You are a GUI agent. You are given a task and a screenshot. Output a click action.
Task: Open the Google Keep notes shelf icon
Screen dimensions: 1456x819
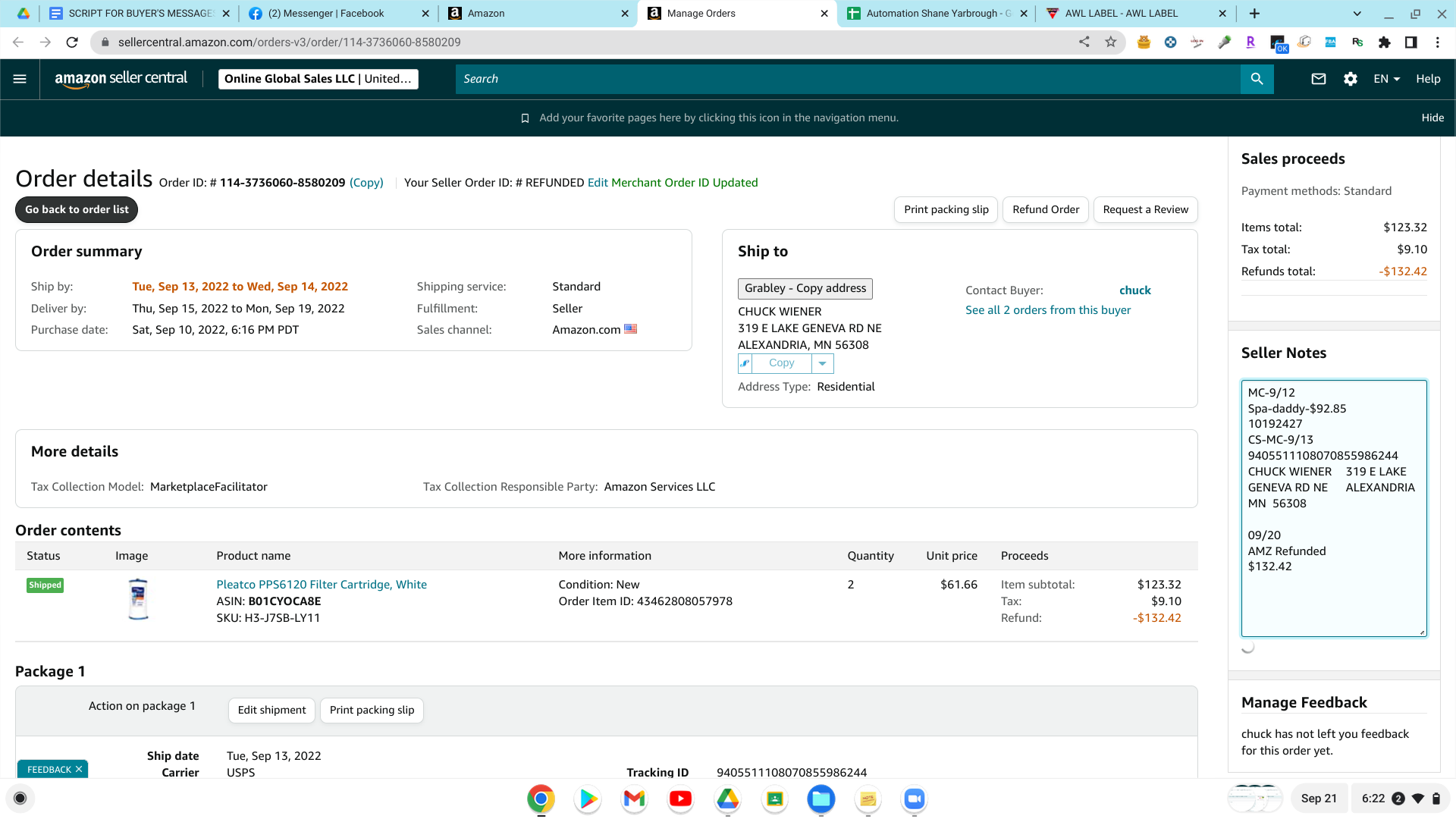coord(868,799)
